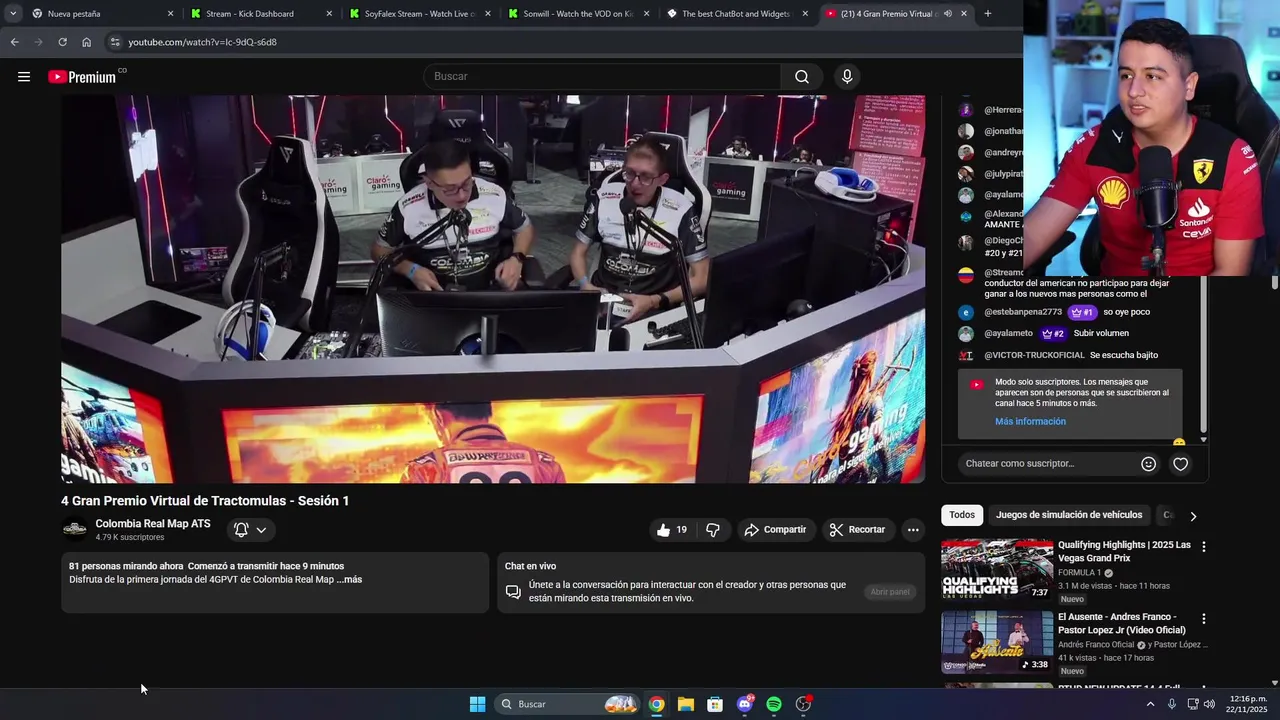Viewport: 1280px width, 720px height.
Task: Click the Recortar clip button
Action: (x=857, y=530)
